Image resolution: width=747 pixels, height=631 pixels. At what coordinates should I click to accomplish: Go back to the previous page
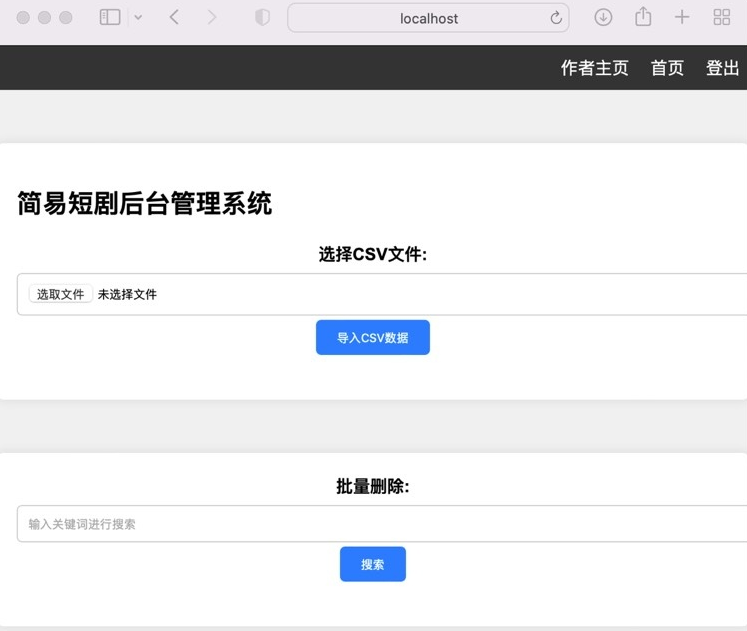pyautogui.click(x=174, y=17)
